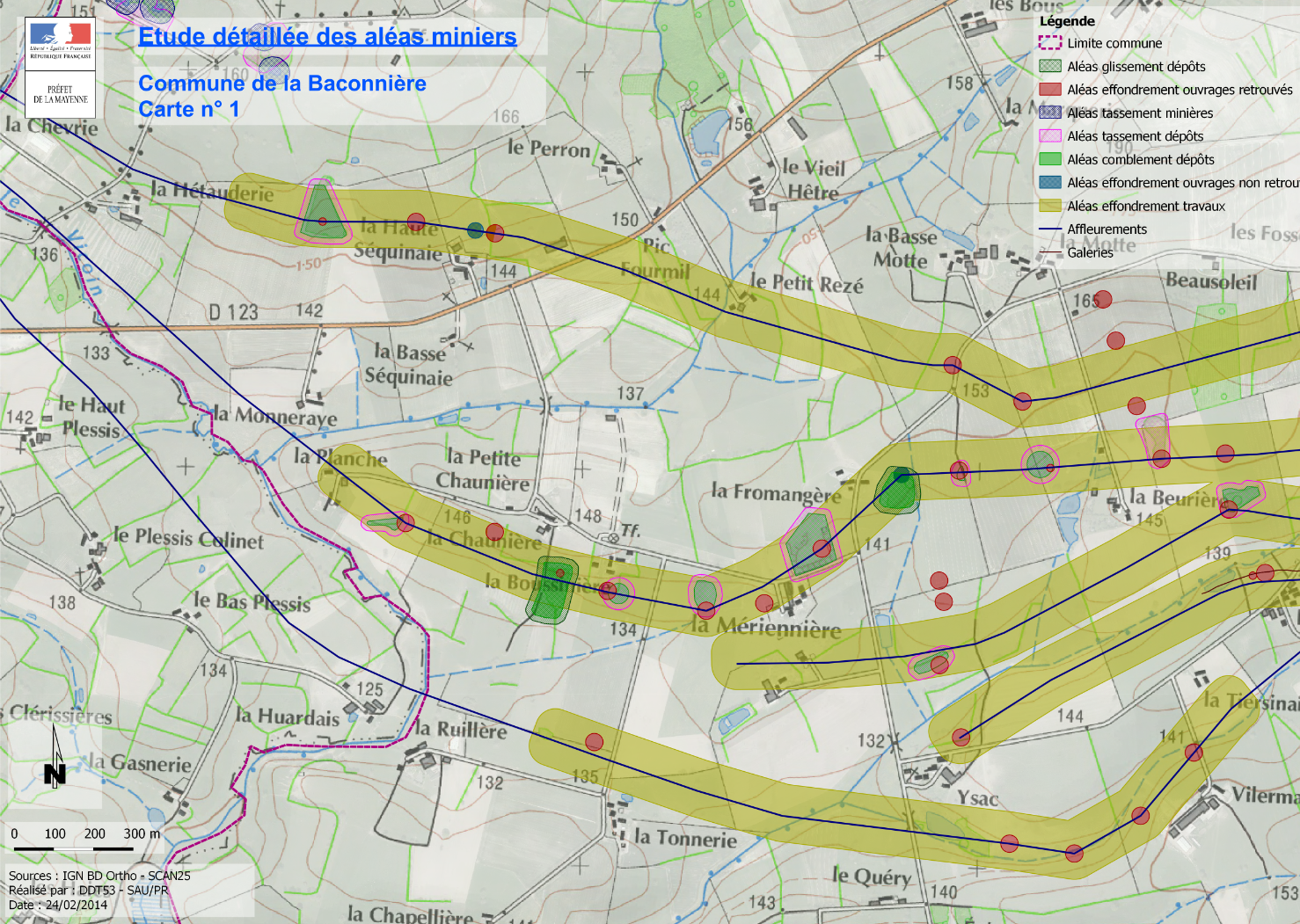Click the 'Limite commune' legend label

click(1114, 43)
